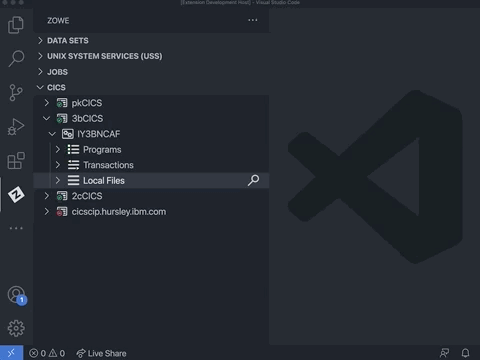Collapse the IY3BNCAF region chevron

pyautogui.click(x=52, y=134)
